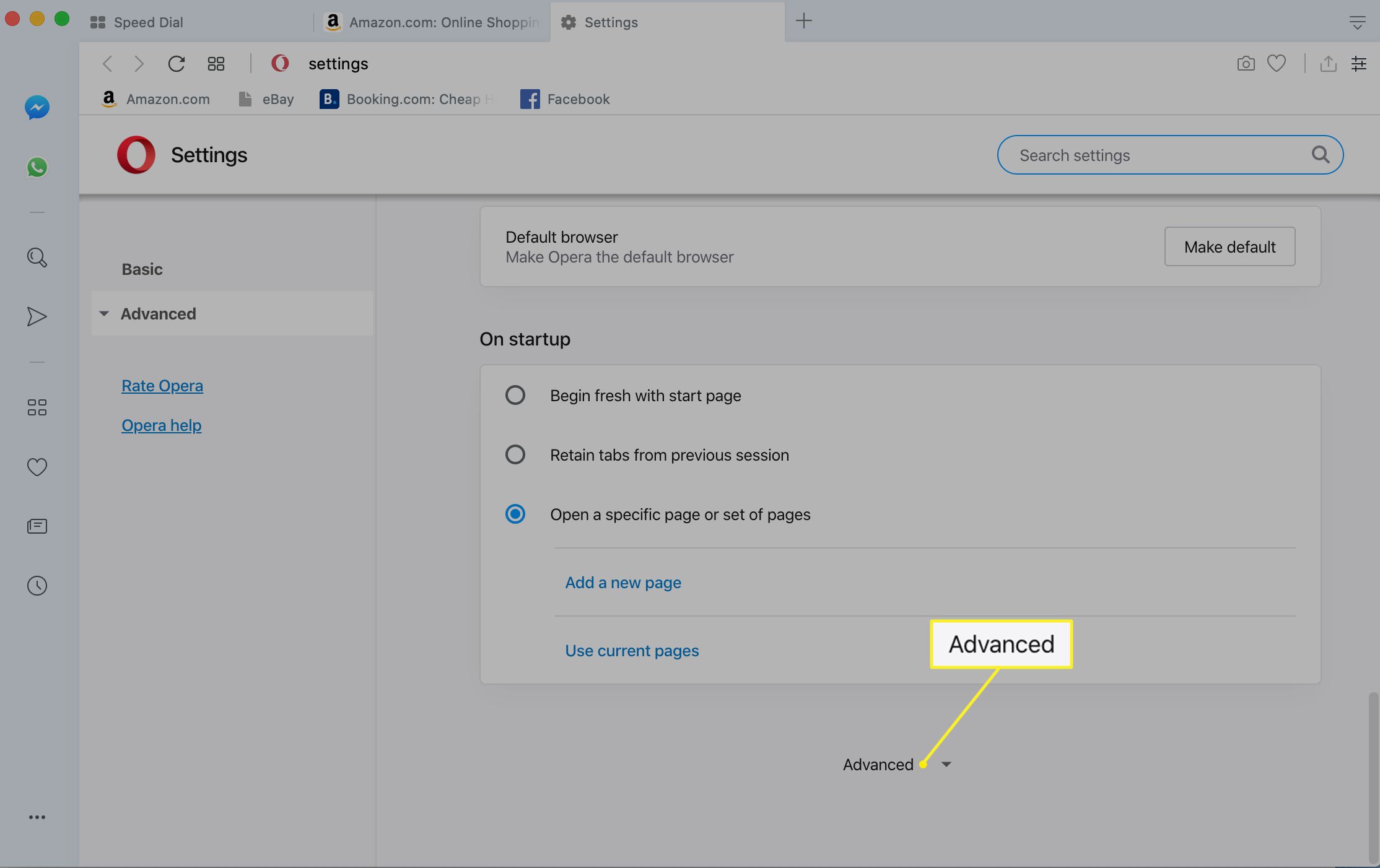
Task: Open the Rate Opera link
Action: pyautogui.click(x=162, y=386)
